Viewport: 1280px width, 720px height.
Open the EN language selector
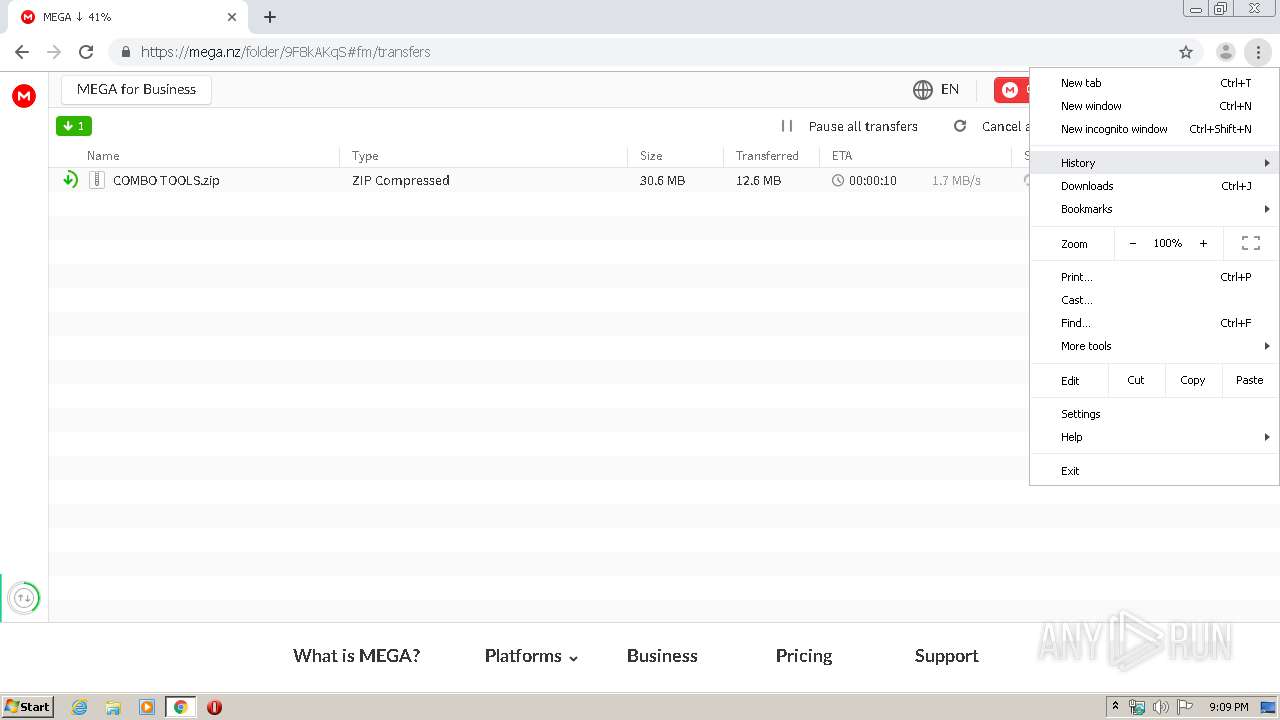click(950, 90)
